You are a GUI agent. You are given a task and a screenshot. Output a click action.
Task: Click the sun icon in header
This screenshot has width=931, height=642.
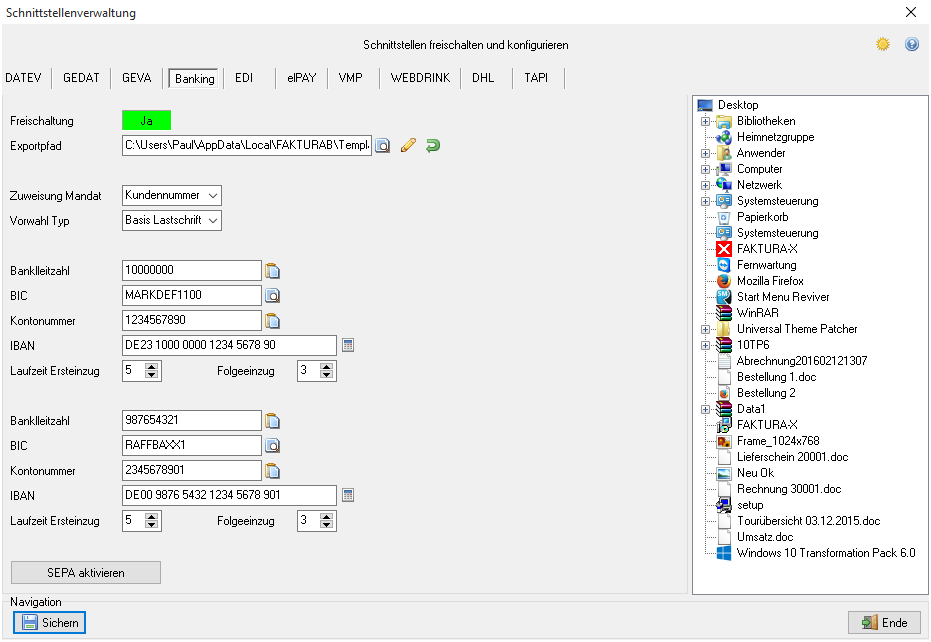click(x=883, y=44)
